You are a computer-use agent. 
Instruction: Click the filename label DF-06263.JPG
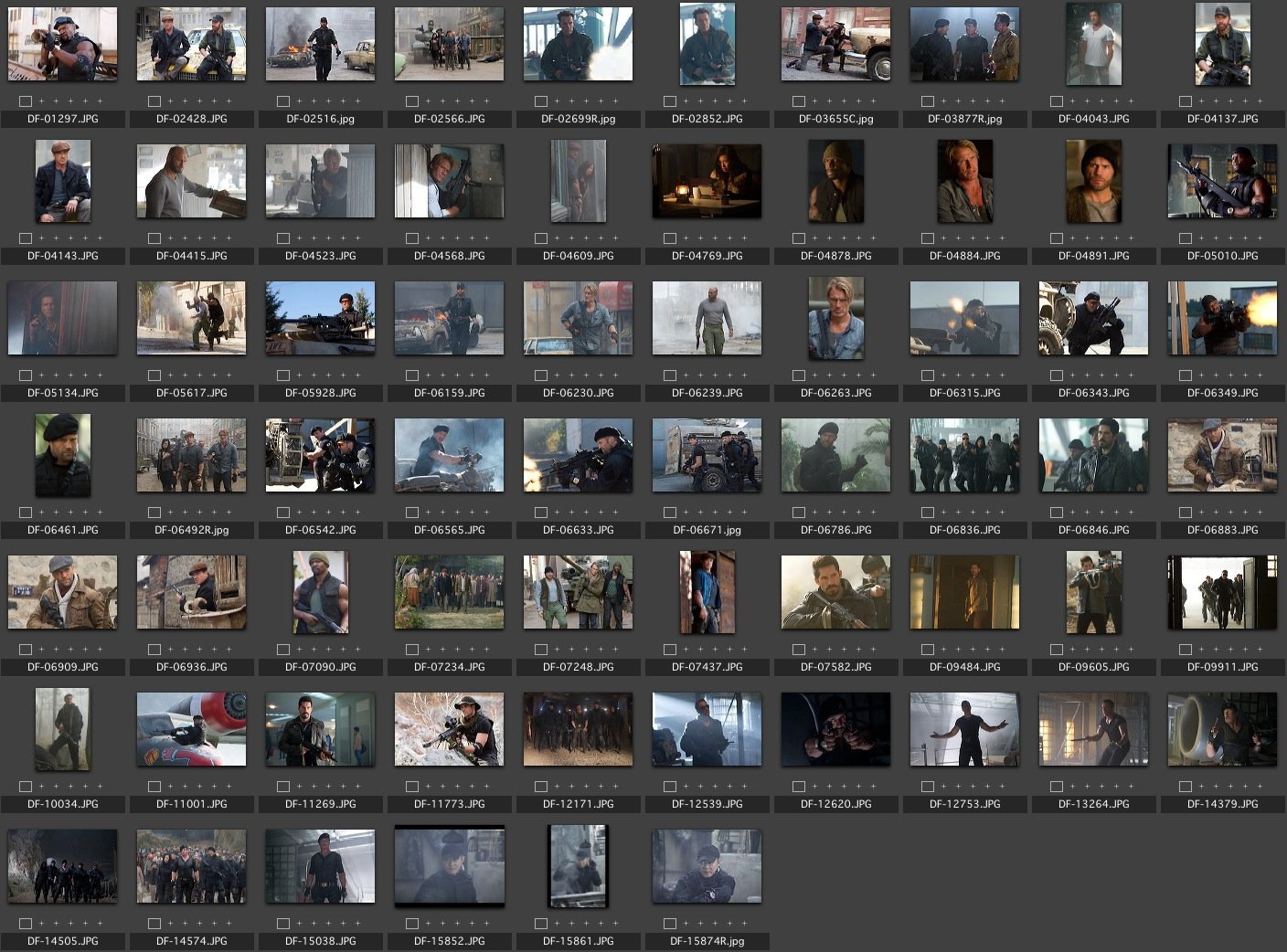(835, 393)
